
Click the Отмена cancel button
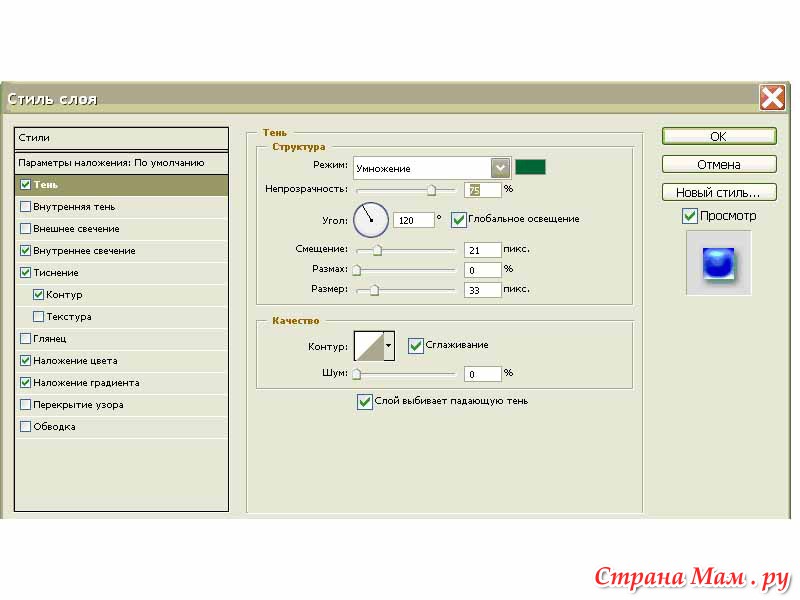pyautogui.click(x=719, y=164)
